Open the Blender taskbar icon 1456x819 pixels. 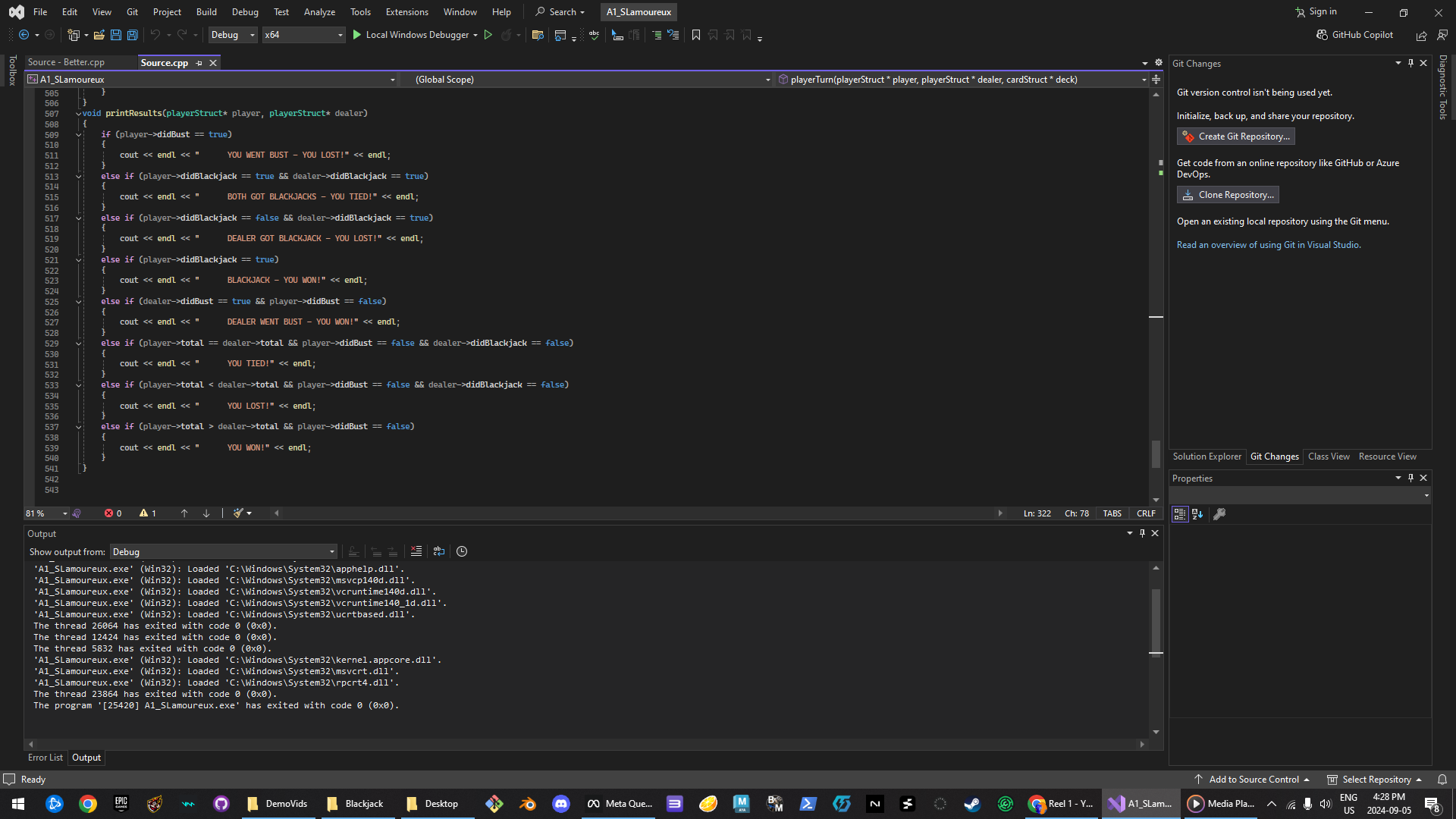click(x=527, y=804)
